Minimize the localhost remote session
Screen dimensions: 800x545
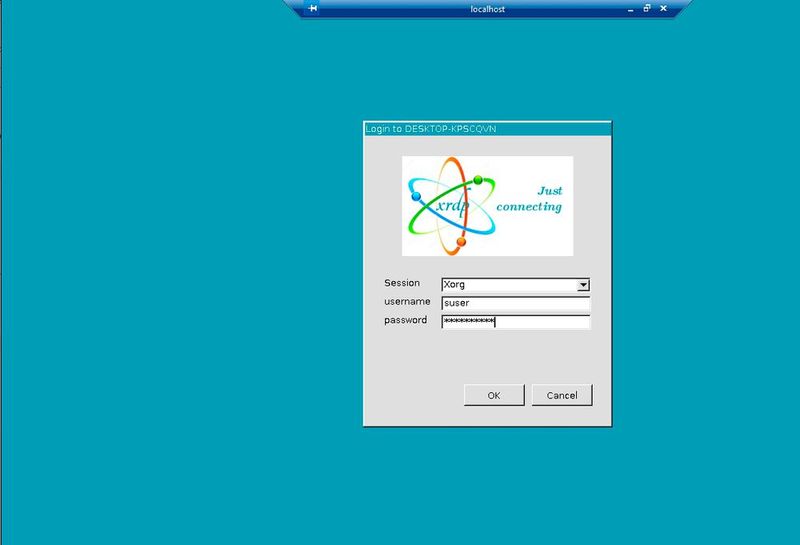631,9
